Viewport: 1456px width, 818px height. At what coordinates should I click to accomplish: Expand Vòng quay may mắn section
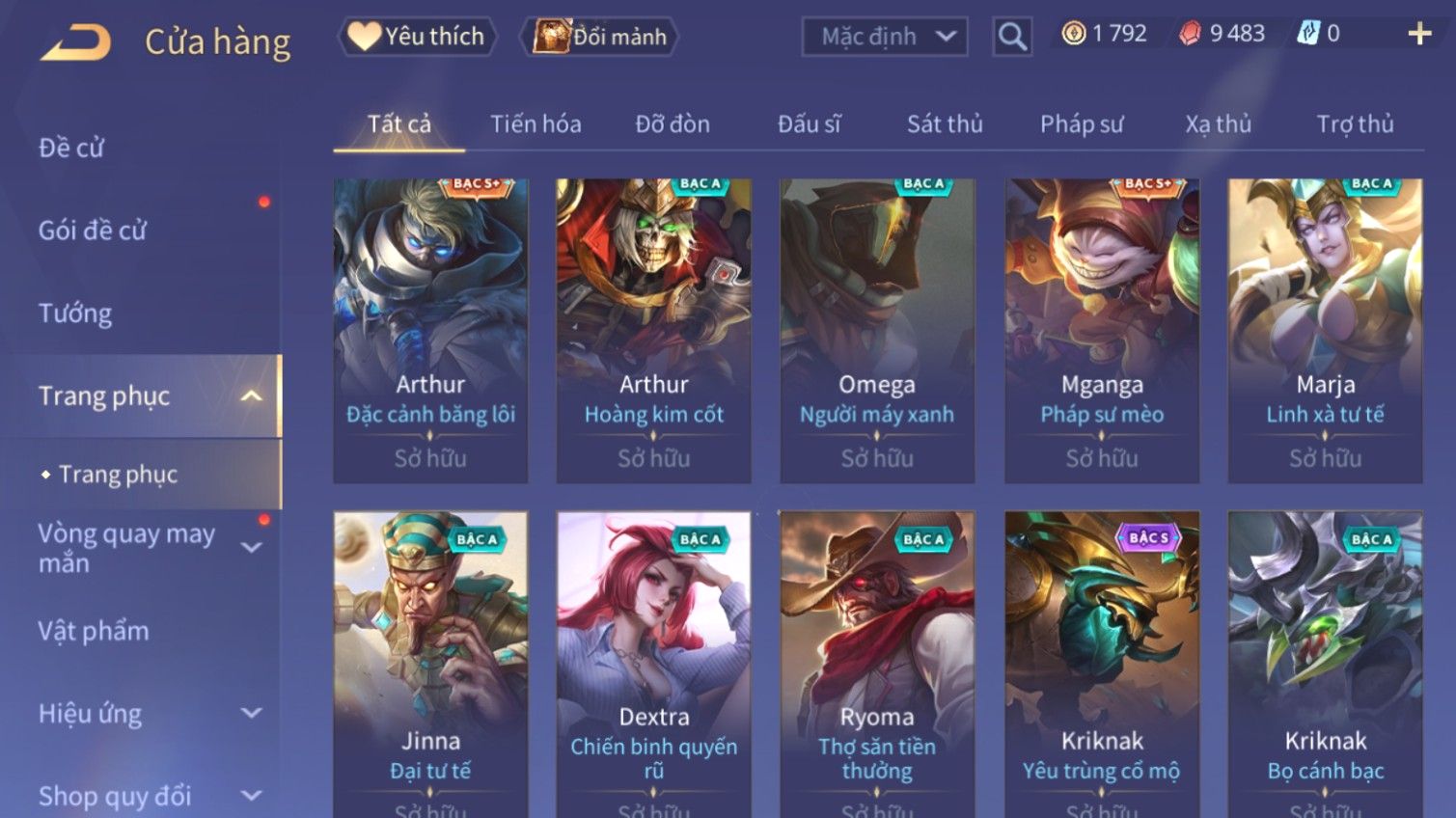click(x=251, y=547)
